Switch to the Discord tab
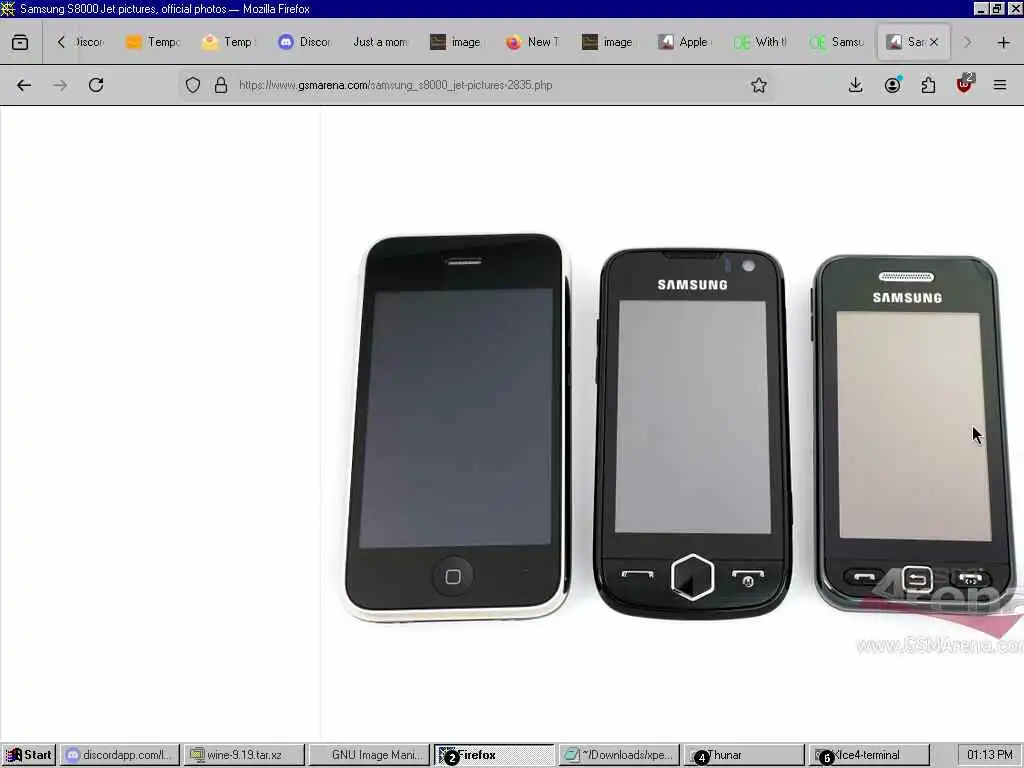 pos(304,42)
